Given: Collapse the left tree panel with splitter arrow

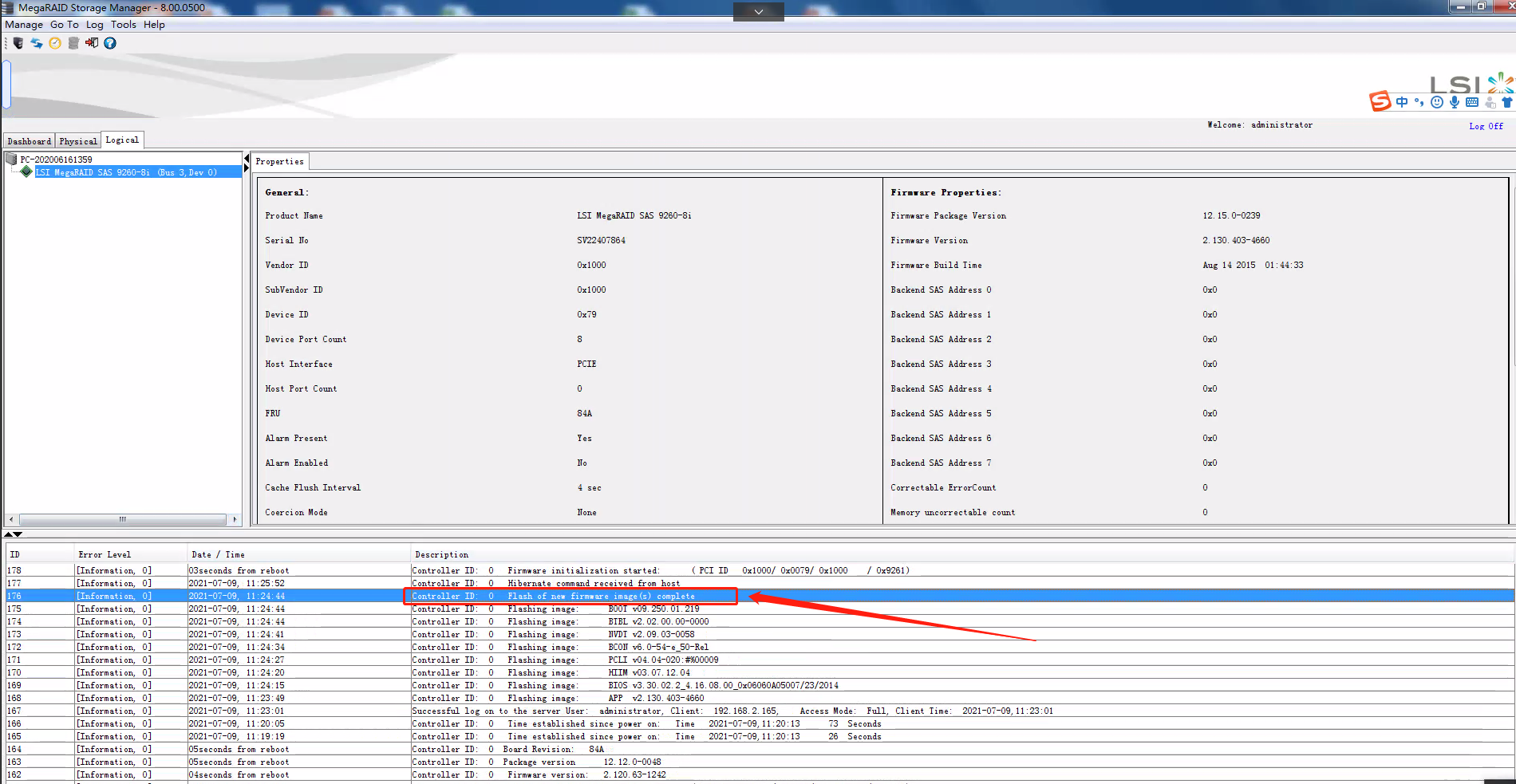Looking at the screenshot, I should click(247, 157).
